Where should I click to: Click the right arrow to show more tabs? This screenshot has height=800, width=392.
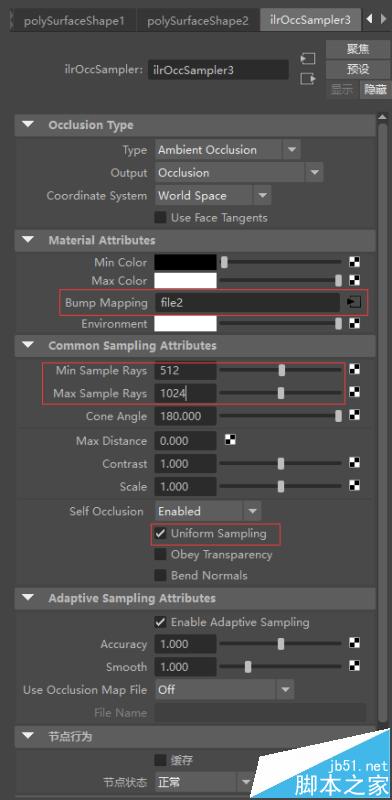pos(383,19)
